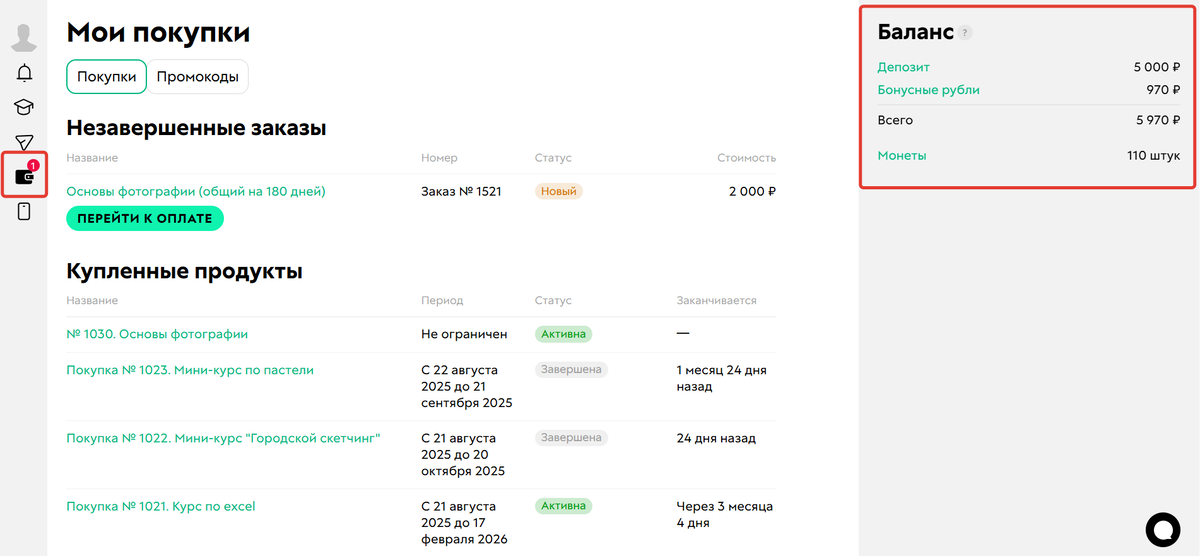Open purchase № 1030. Основы фотографии

(x=157, y=334)
